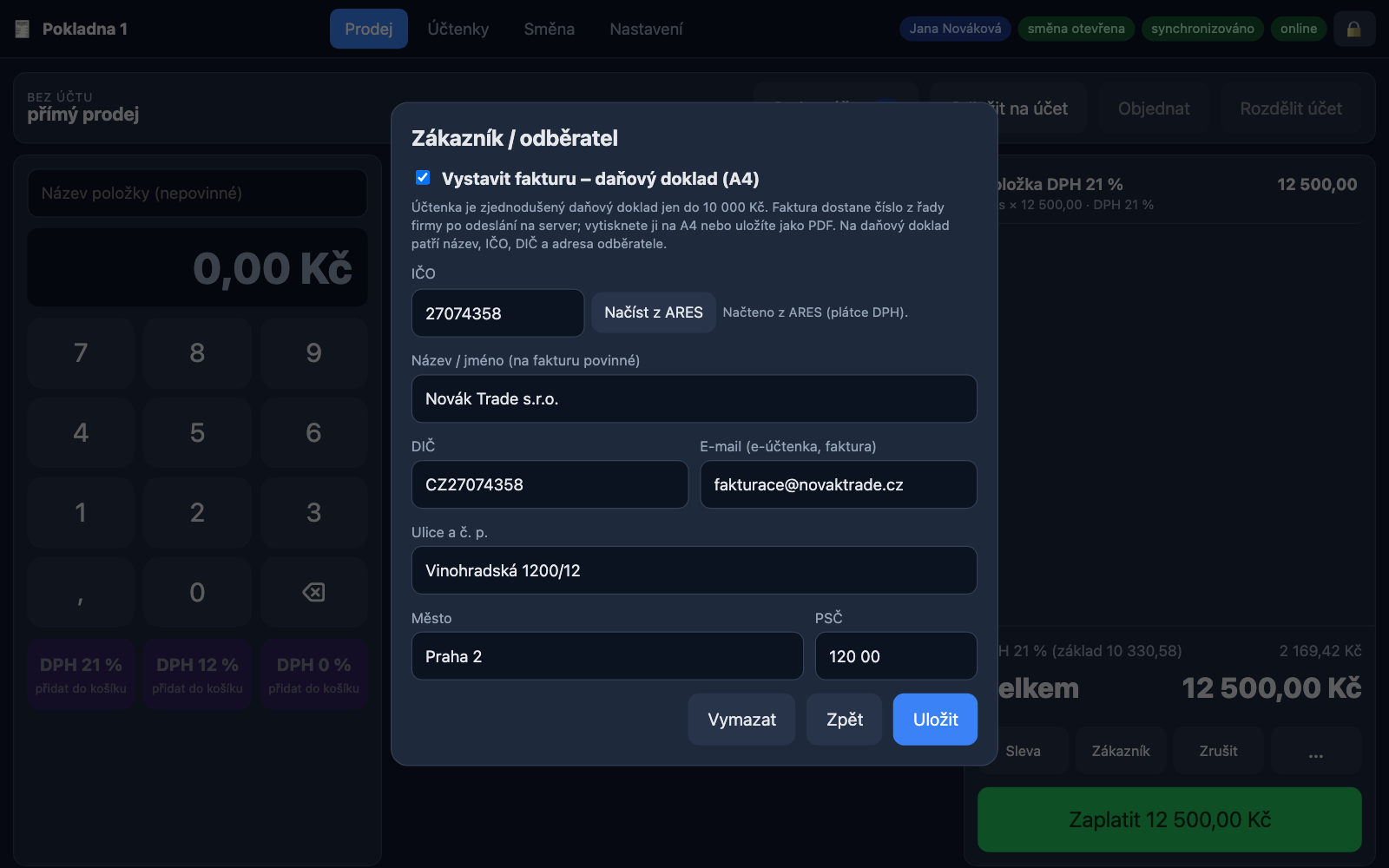Click the Načteno z ARES status text
This screenshot has width=1389, height=868.
pyautogui.click(x=815, y=312)
